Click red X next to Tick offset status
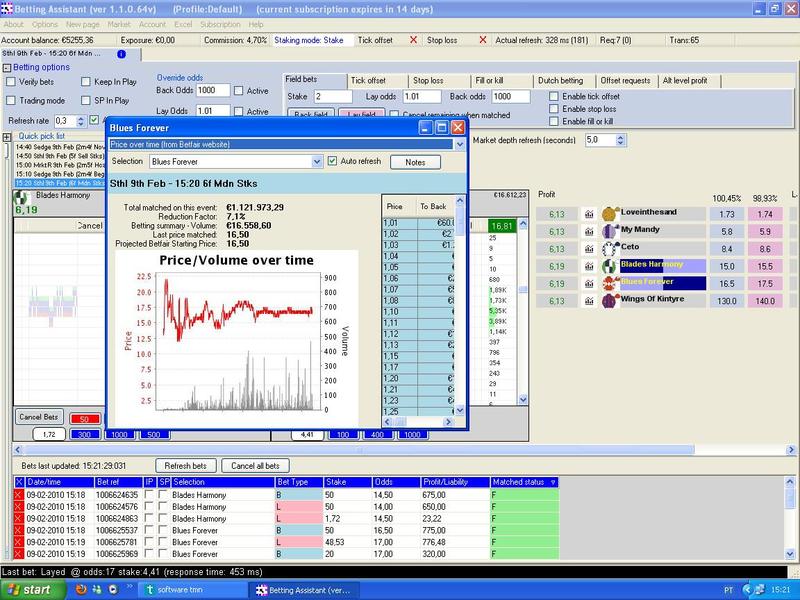 tap(413, 40)
